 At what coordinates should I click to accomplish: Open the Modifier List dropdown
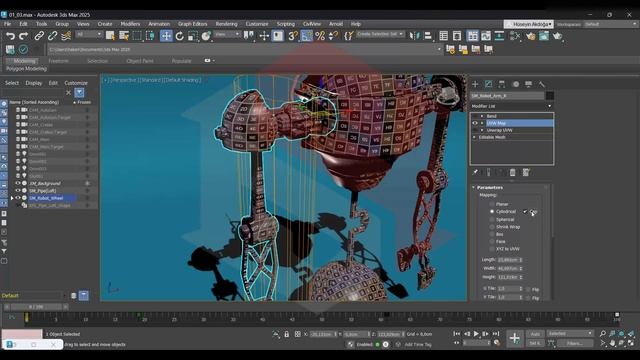point(512,106)
